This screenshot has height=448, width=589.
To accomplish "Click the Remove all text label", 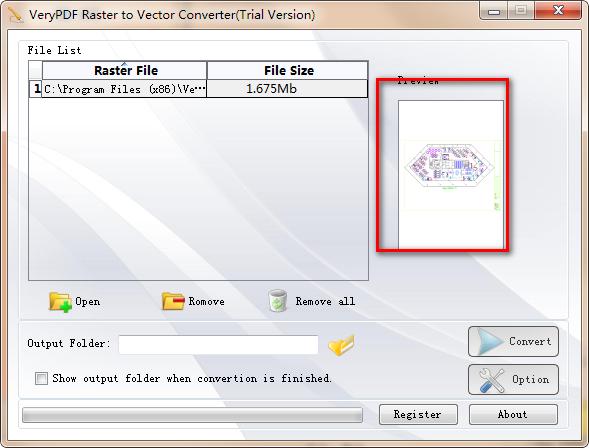I will (x=325, y=302).
